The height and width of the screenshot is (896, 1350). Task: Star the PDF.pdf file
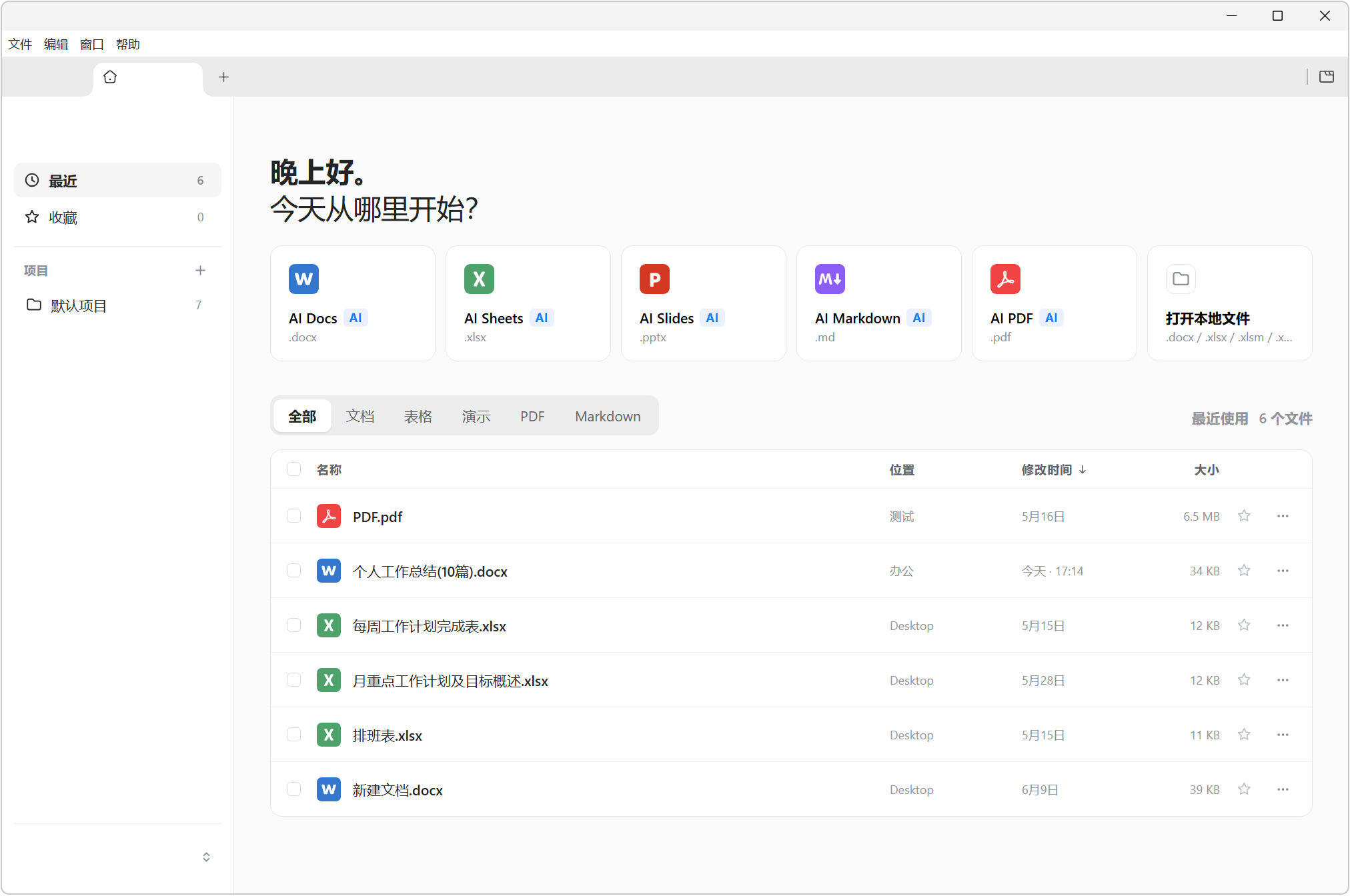(x=1244, y=516)
